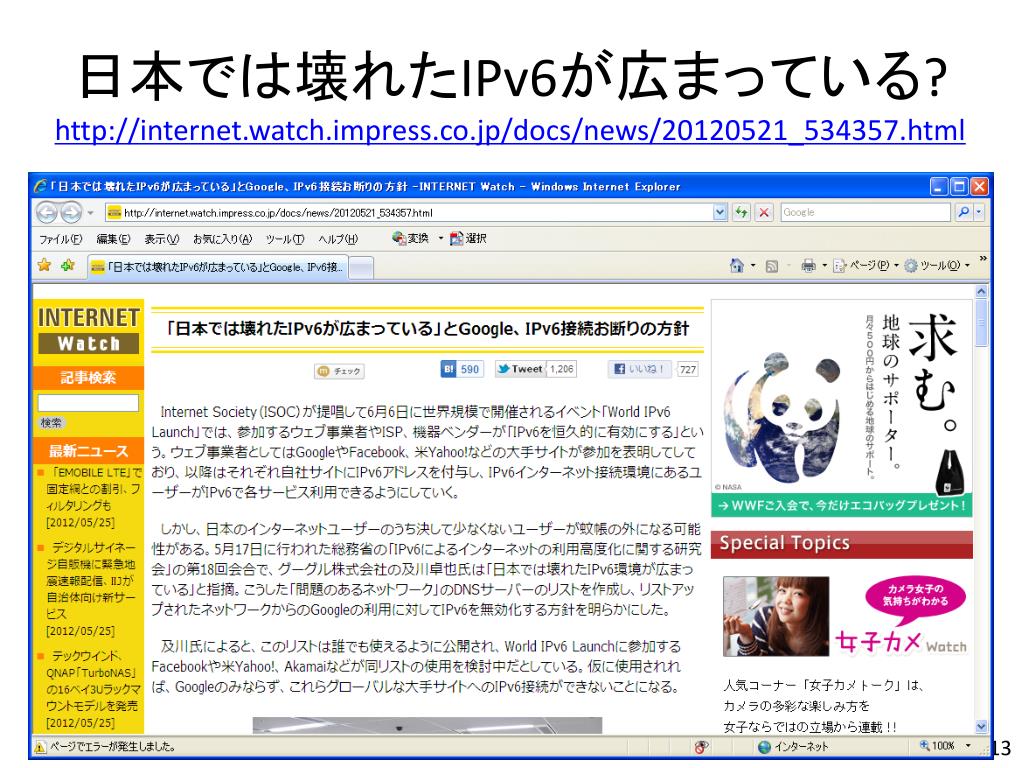The image size is (1024, 768).
Task: Click the 100% zoom level button
Action: [x=937, y=746]
